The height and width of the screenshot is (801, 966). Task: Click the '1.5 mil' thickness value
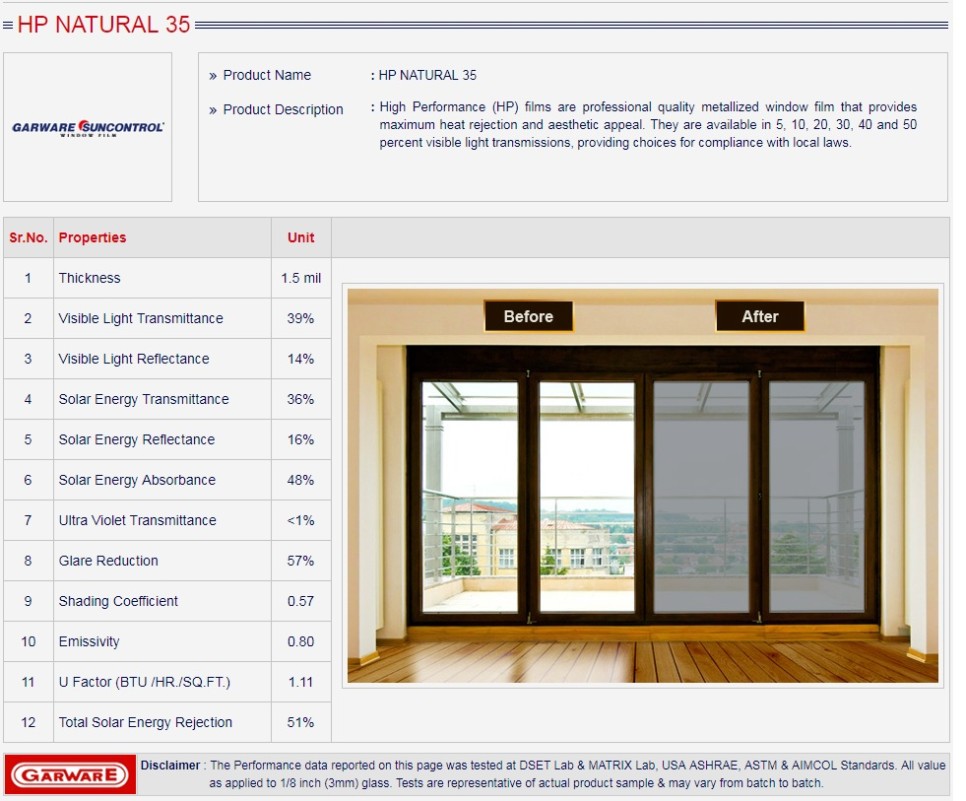pyautogui.click(x=301, y=278)
